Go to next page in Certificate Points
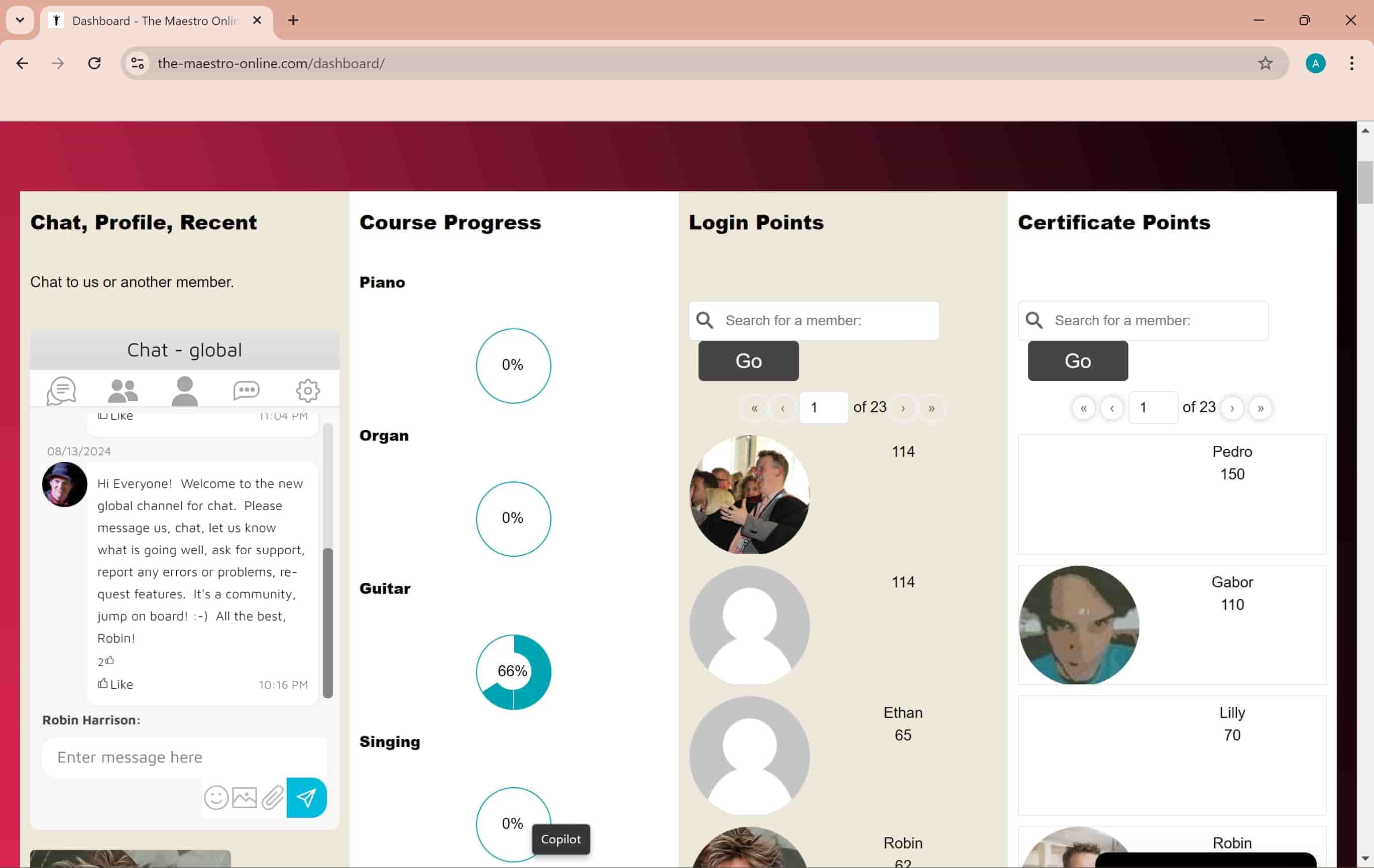Viewport: 1374px width, 868px height. point(1232,408)
